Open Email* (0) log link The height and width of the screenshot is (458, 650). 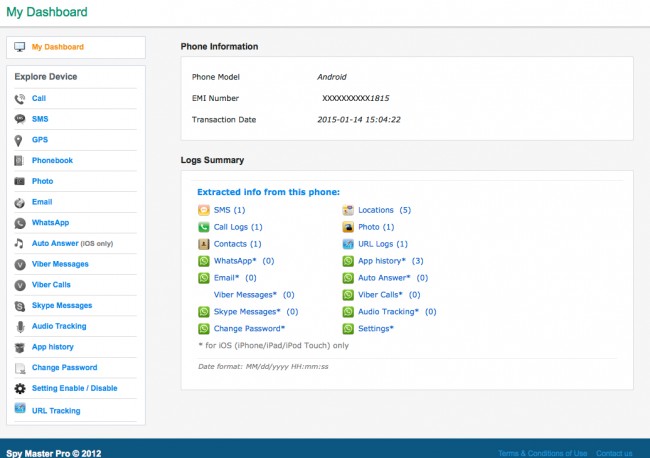235,278
